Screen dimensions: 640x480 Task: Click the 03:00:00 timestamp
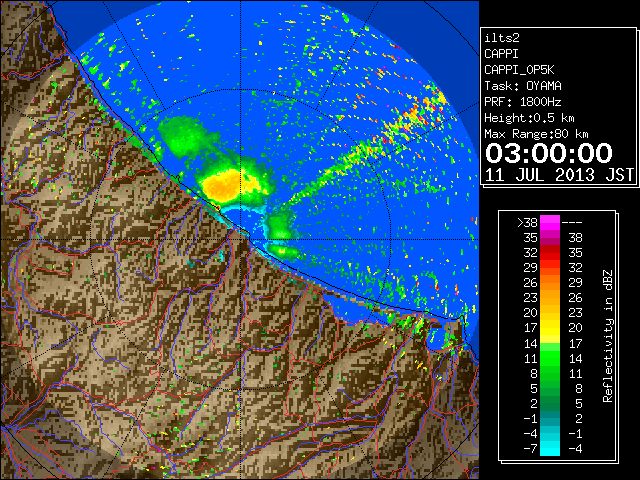[x=549, y=153]
